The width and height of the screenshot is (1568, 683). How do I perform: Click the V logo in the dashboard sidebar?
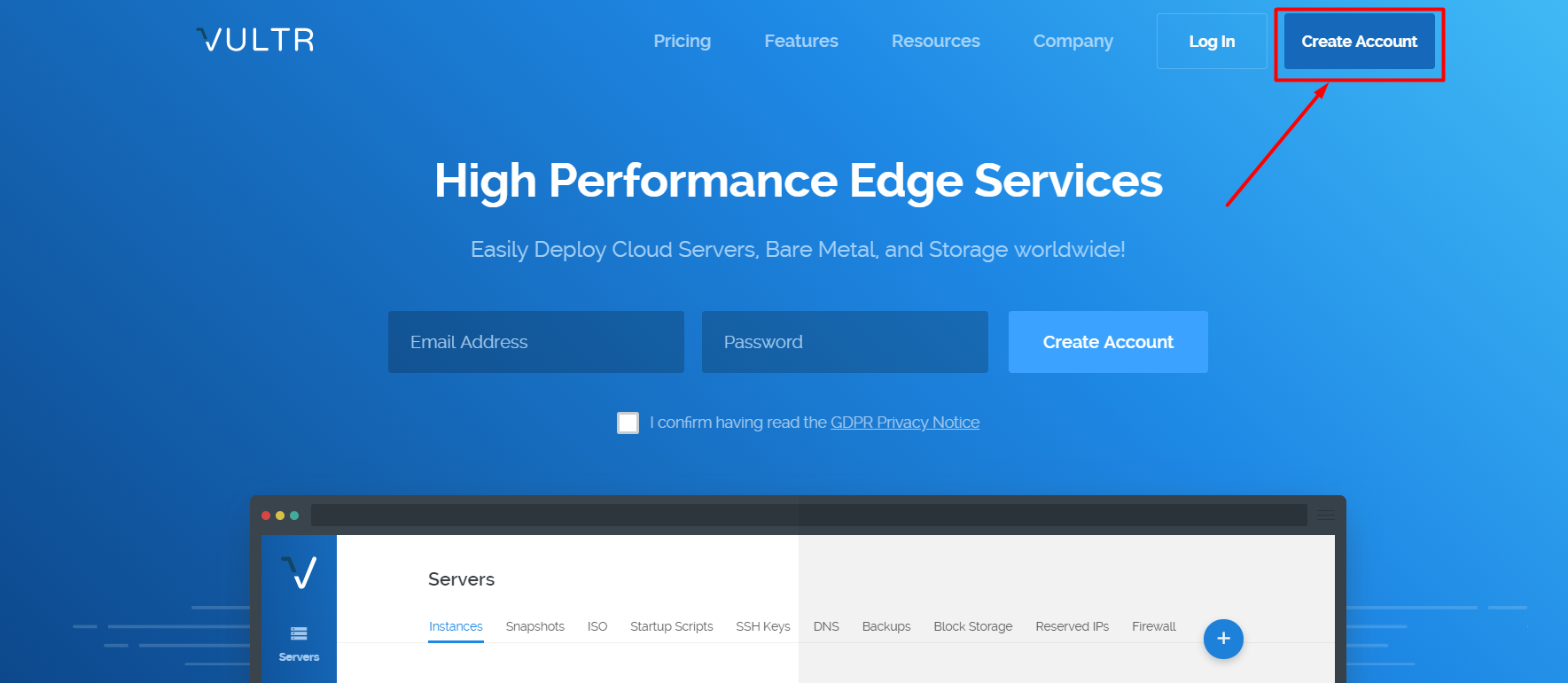click(x=299, y=572)
